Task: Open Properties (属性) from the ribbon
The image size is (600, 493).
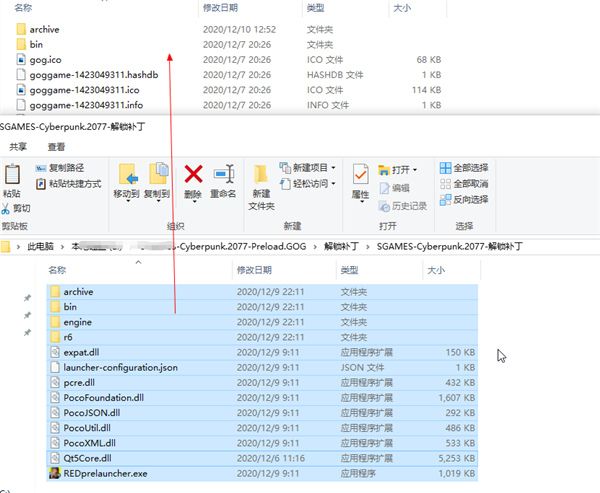Action: (360, 180)
